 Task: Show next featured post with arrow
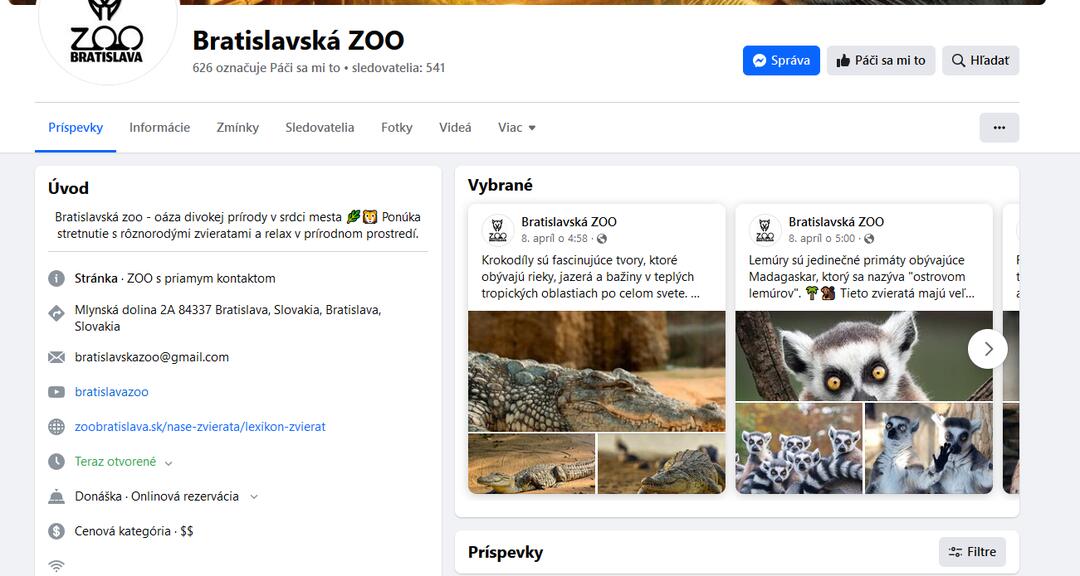tap(988, 349)
